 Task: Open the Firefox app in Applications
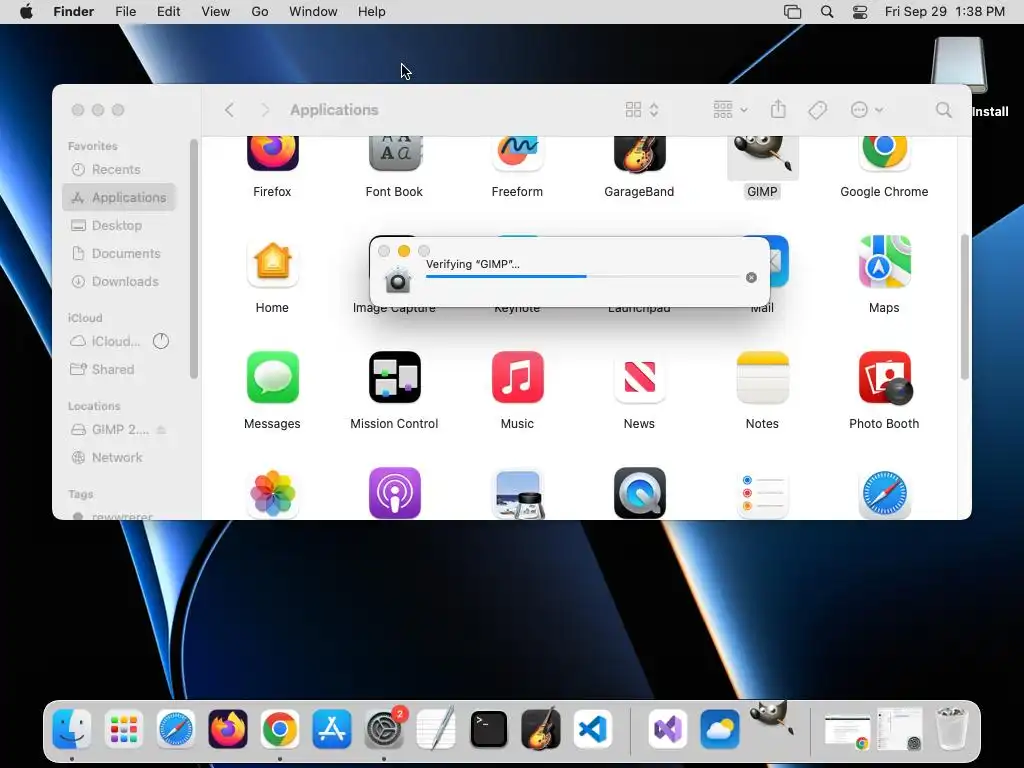tap(272, 153)
